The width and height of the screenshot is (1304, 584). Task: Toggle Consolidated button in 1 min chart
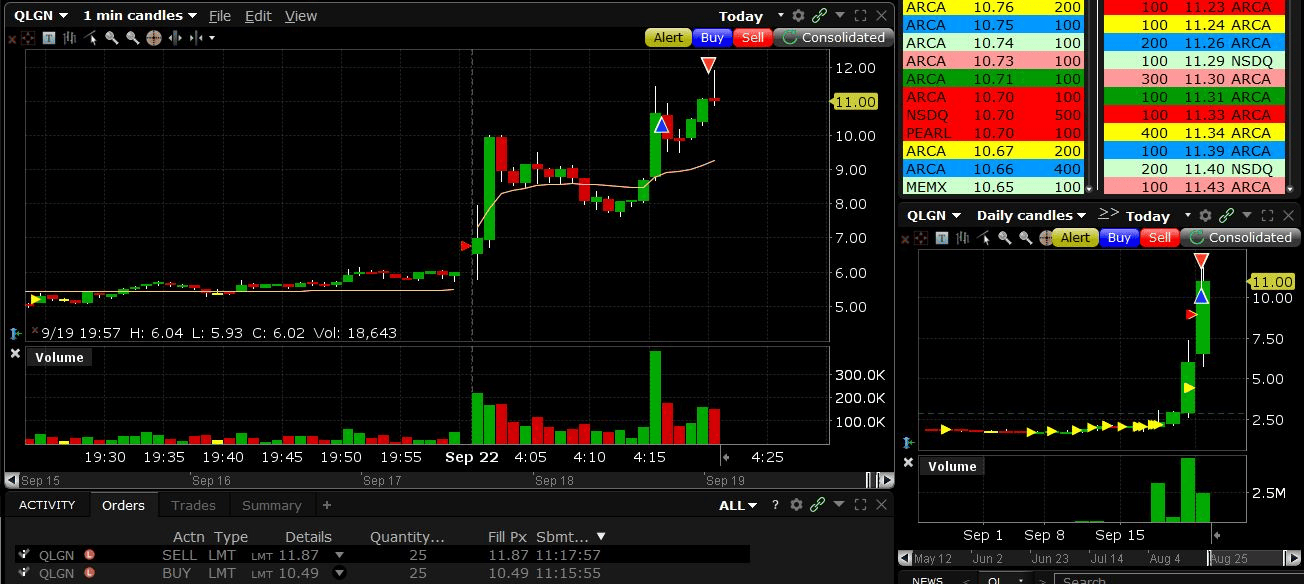coord(832,37)
